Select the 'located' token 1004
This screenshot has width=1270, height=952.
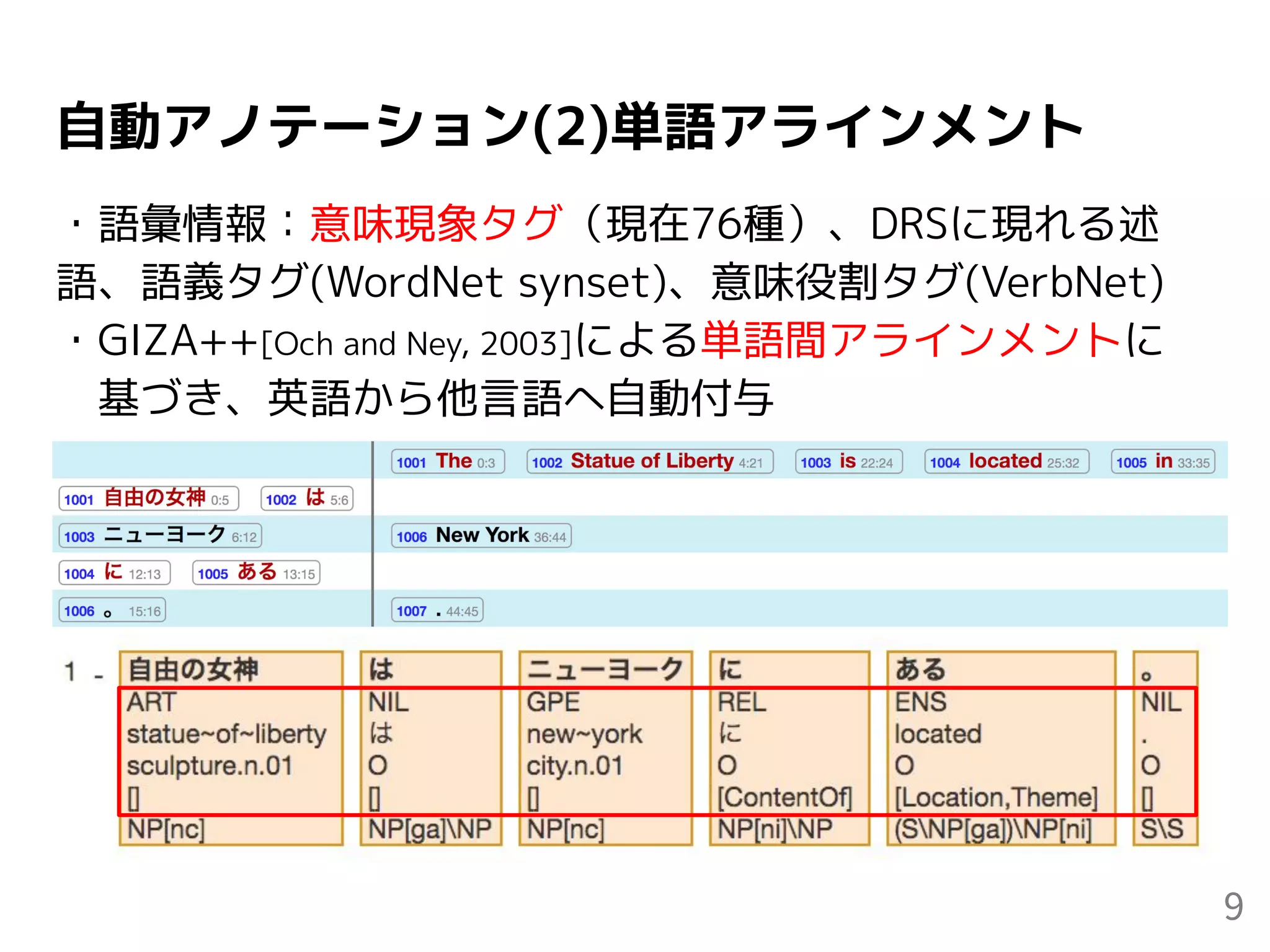pos(1006,462)
